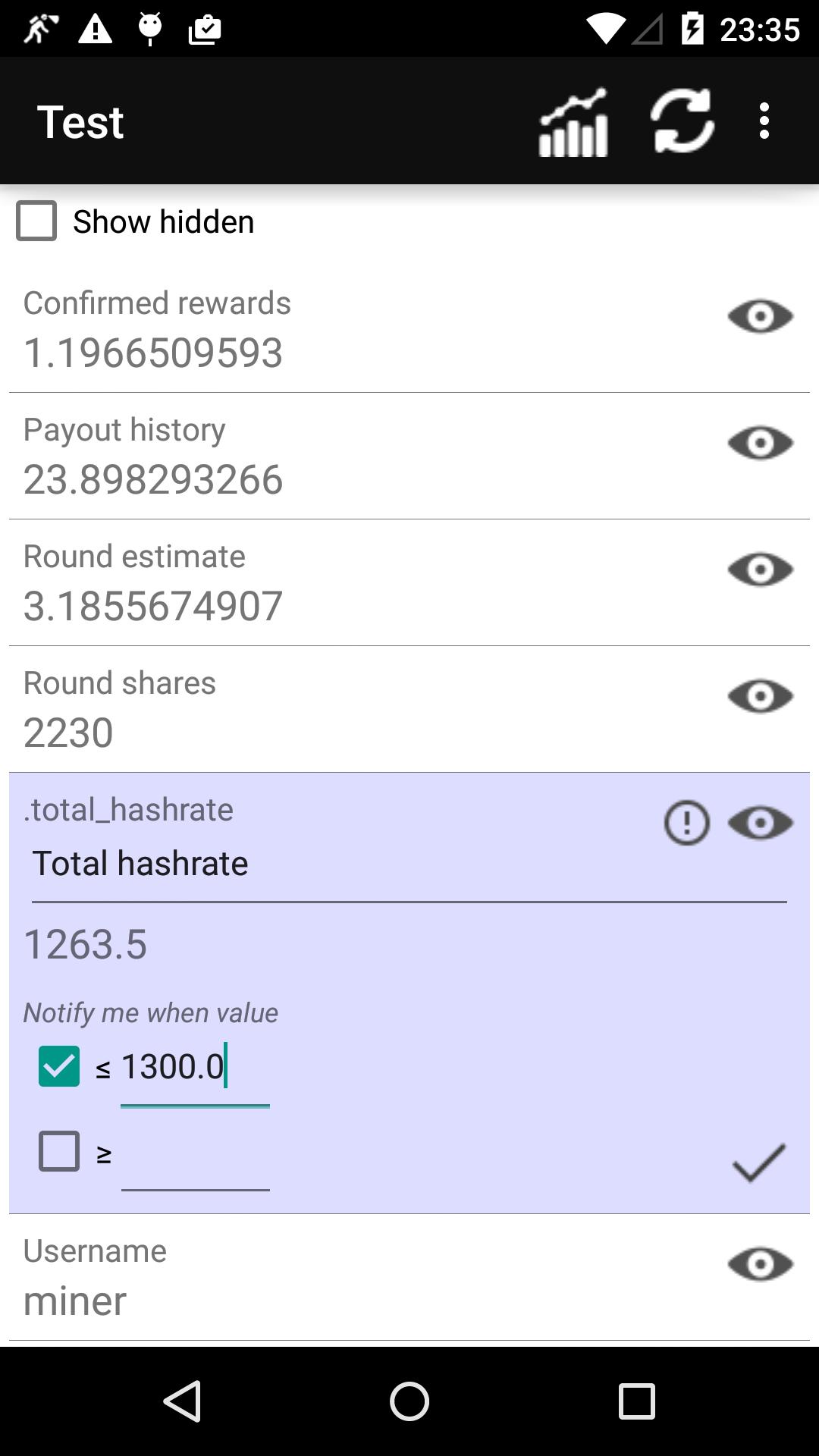Toggle Total hashrate eye icon
Viewport: 819px width, 1456px height.
pos(761,823)
